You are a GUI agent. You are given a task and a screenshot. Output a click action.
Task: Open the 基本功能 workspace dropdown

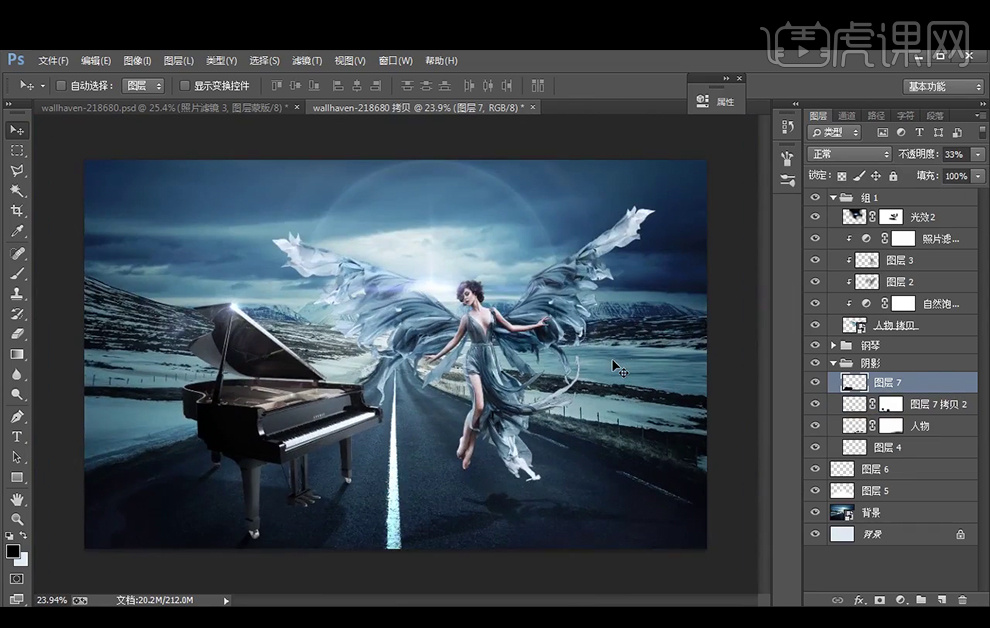click(943, 87)
